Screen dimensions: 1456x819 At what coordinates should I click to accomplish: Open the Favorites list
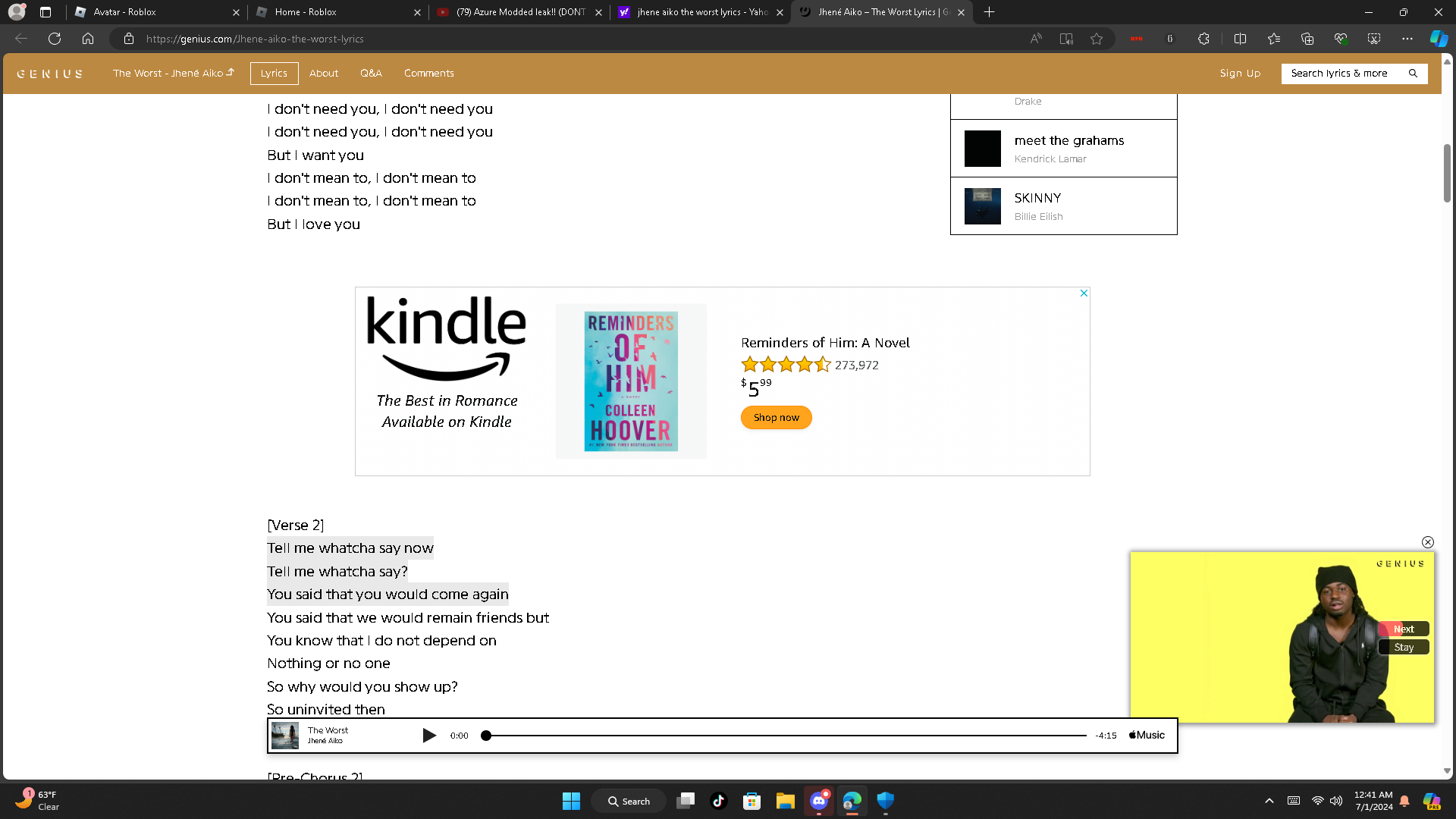click(1274, 39)
